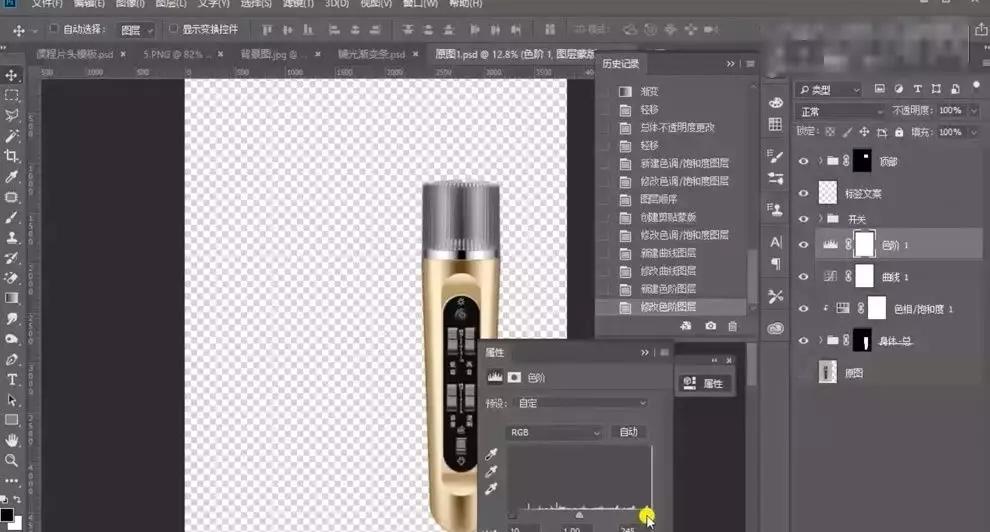Image resolution: width=990 pixels, height=532 pixels.
Task: Open the 预设 自定 dropdown
Action: point(582,403)
